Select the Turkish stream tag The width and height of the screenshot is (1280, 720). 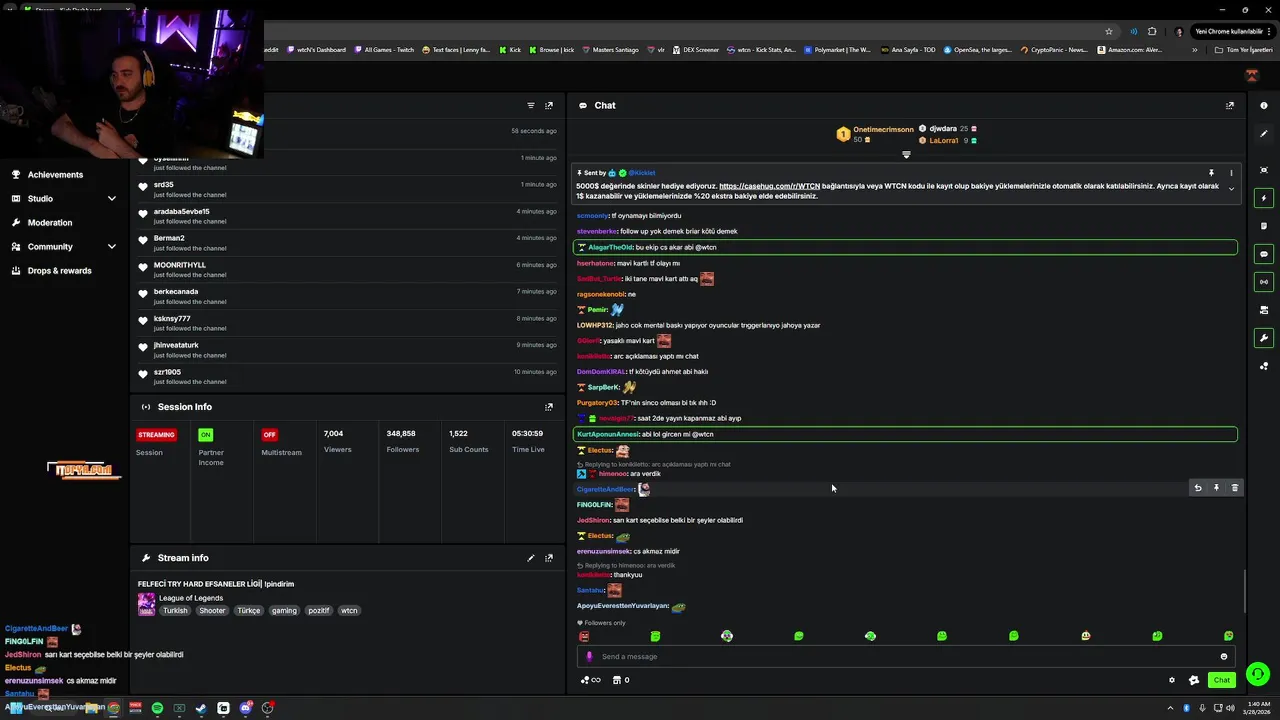[175, 610]
